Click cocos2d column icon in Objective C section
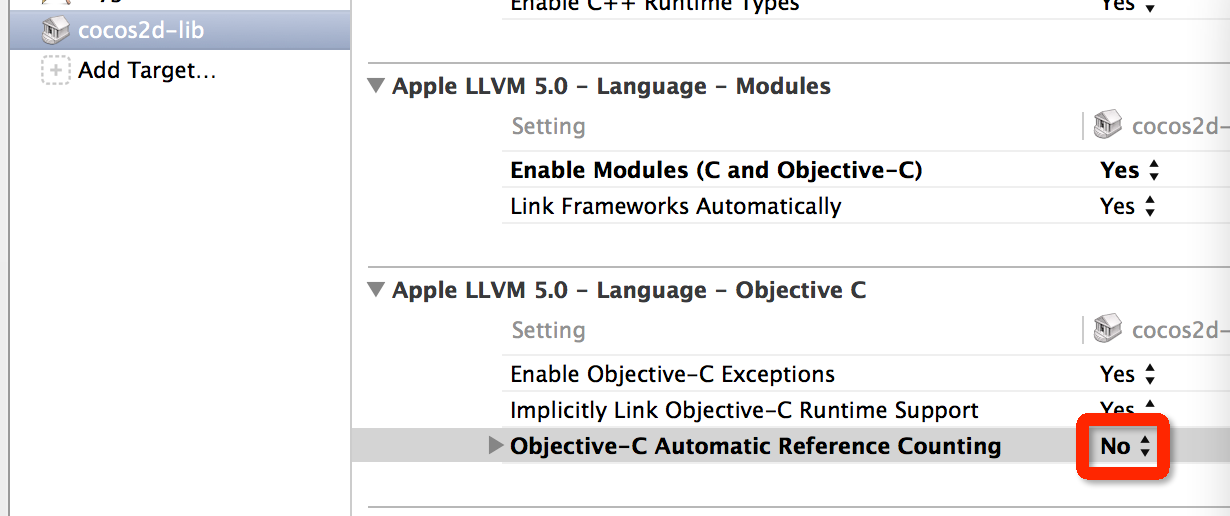Viewport: 1230px width, 516px height. click(1107, 330)
